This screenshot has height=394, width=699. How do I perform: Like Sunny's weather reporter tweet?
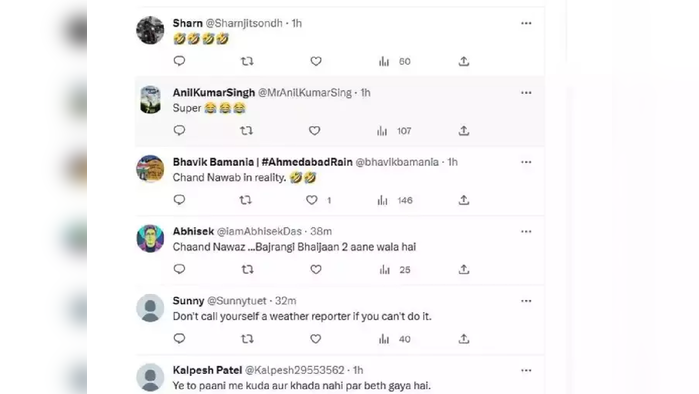pos(316,339)
